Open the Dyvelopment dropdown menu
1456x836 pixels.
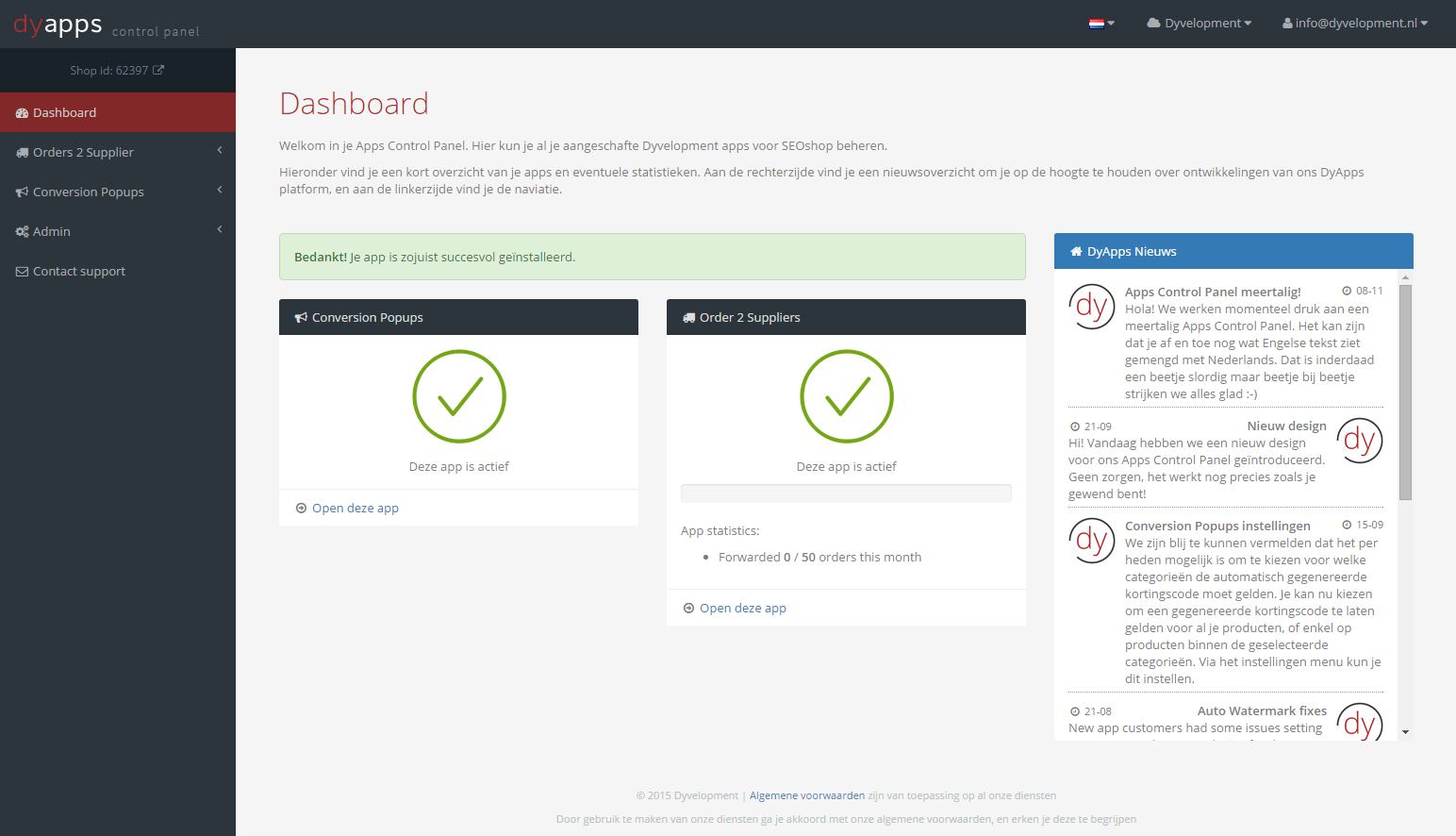pyautogui.click(x=1200, y=24)
